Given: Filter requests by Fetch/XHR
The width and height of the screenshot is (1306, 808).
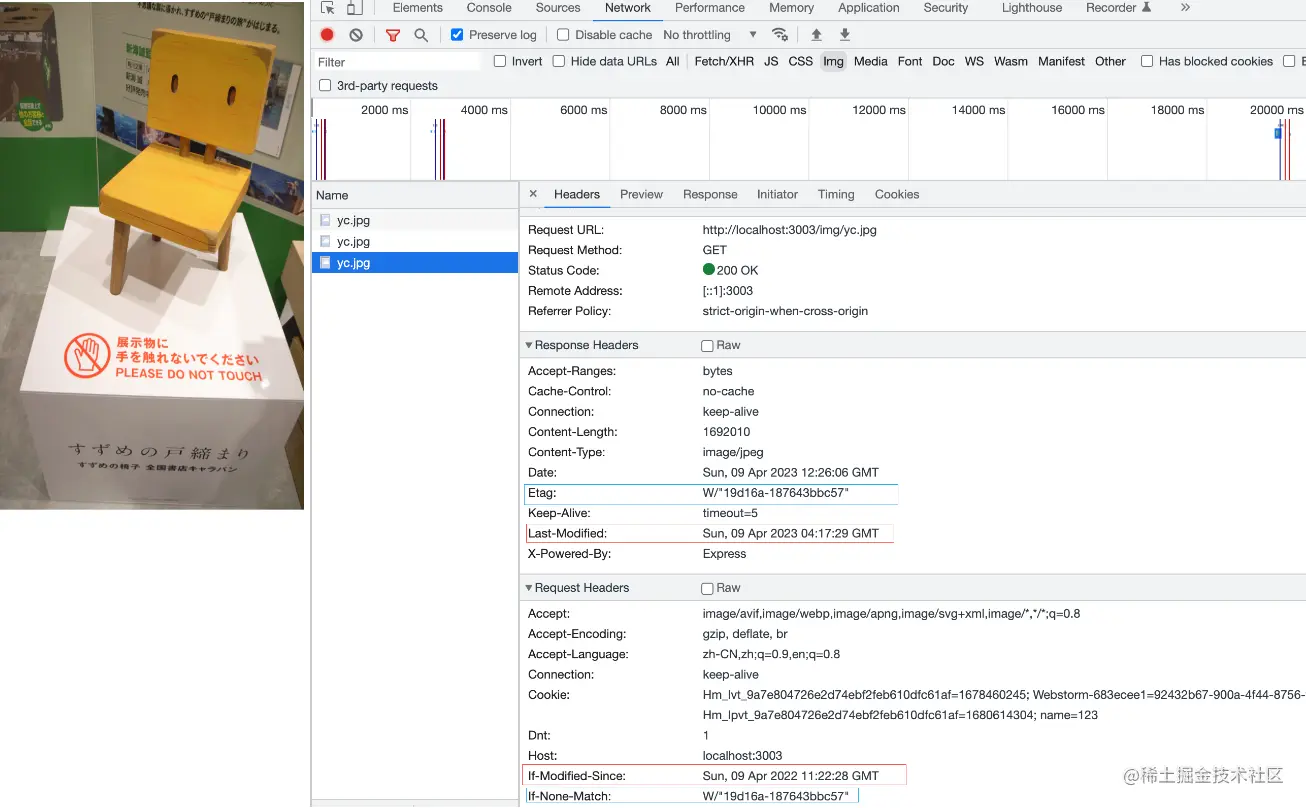Looking at the screenshot, I should (724, 61).
